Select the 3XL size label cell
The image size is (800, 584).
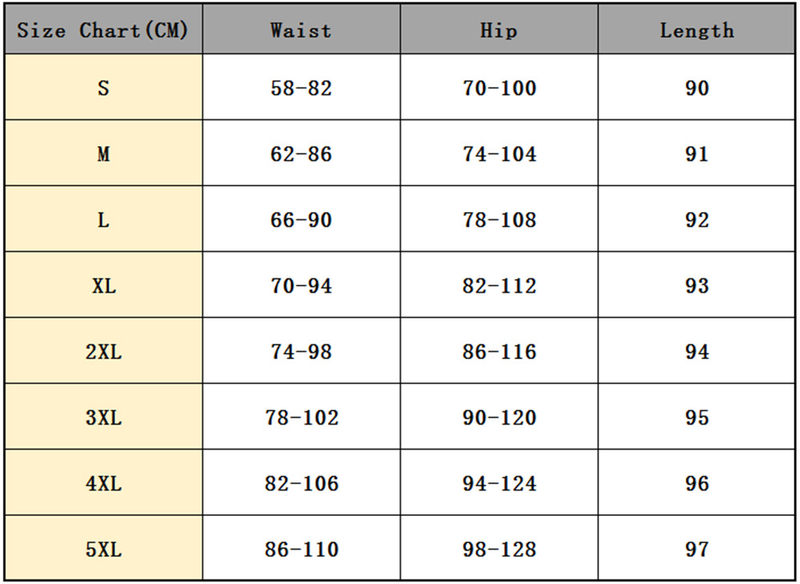103,418
